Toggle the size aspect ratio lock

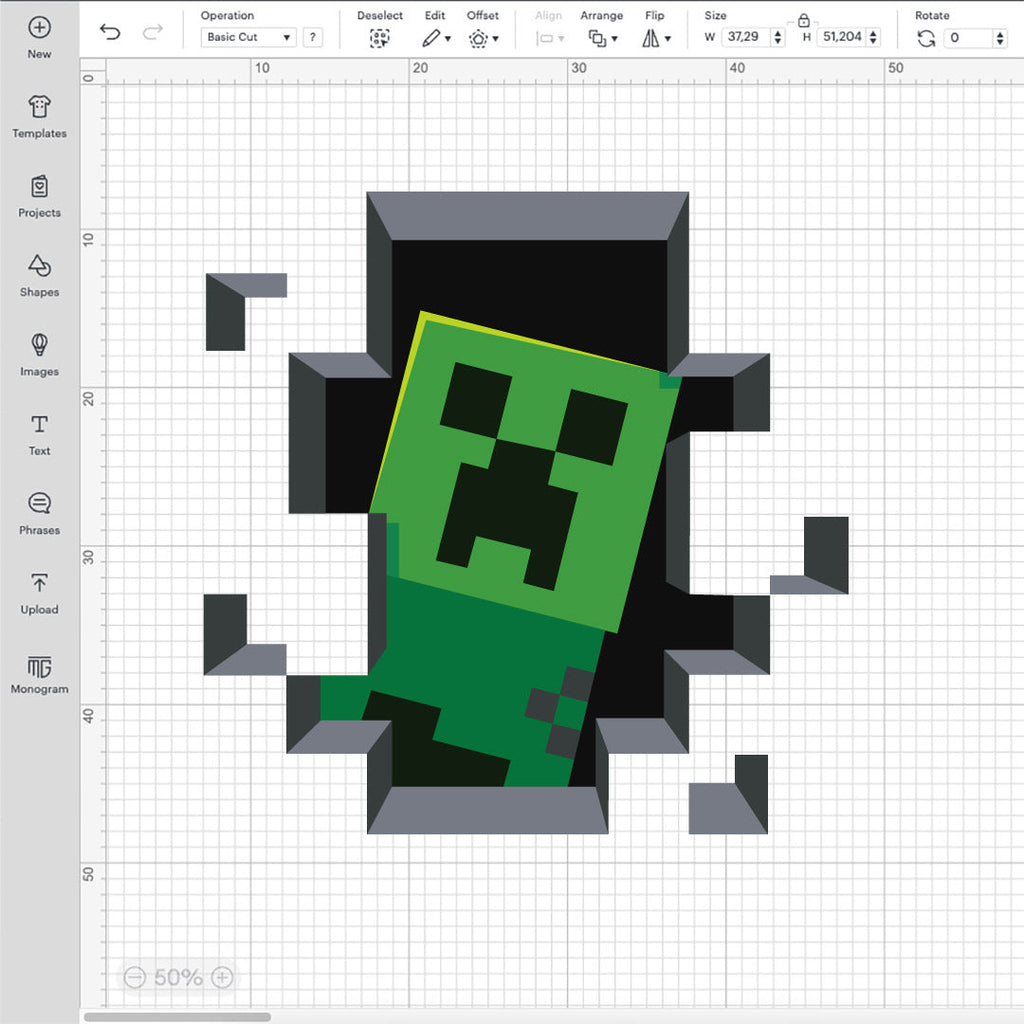pyautogui.click(x=803, y=19)
